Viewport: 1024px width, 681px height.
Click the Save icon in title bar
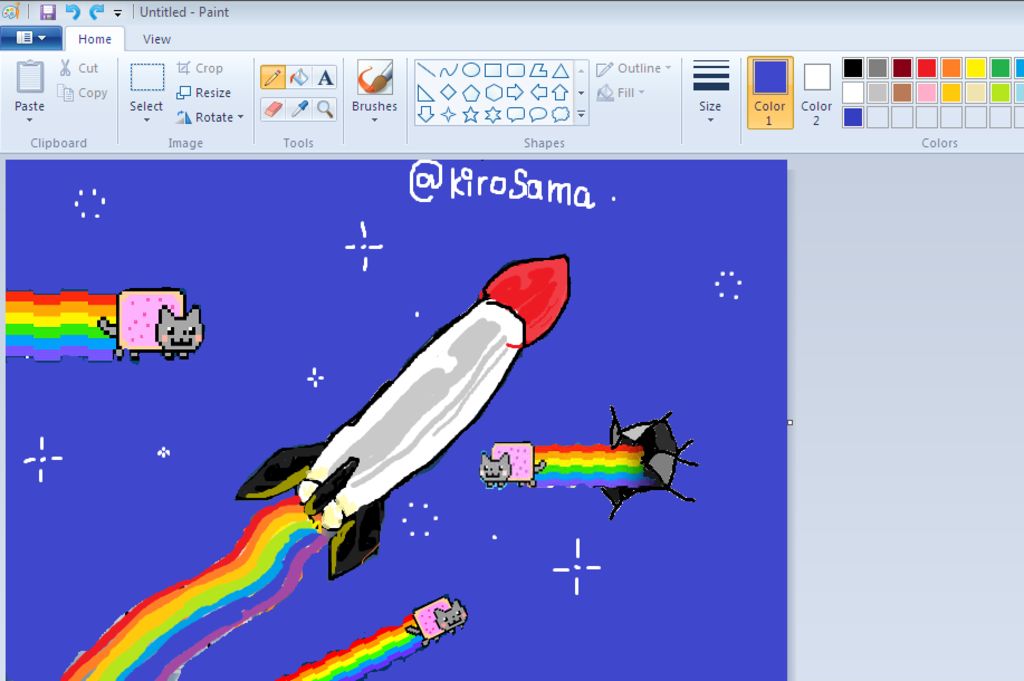48,12
